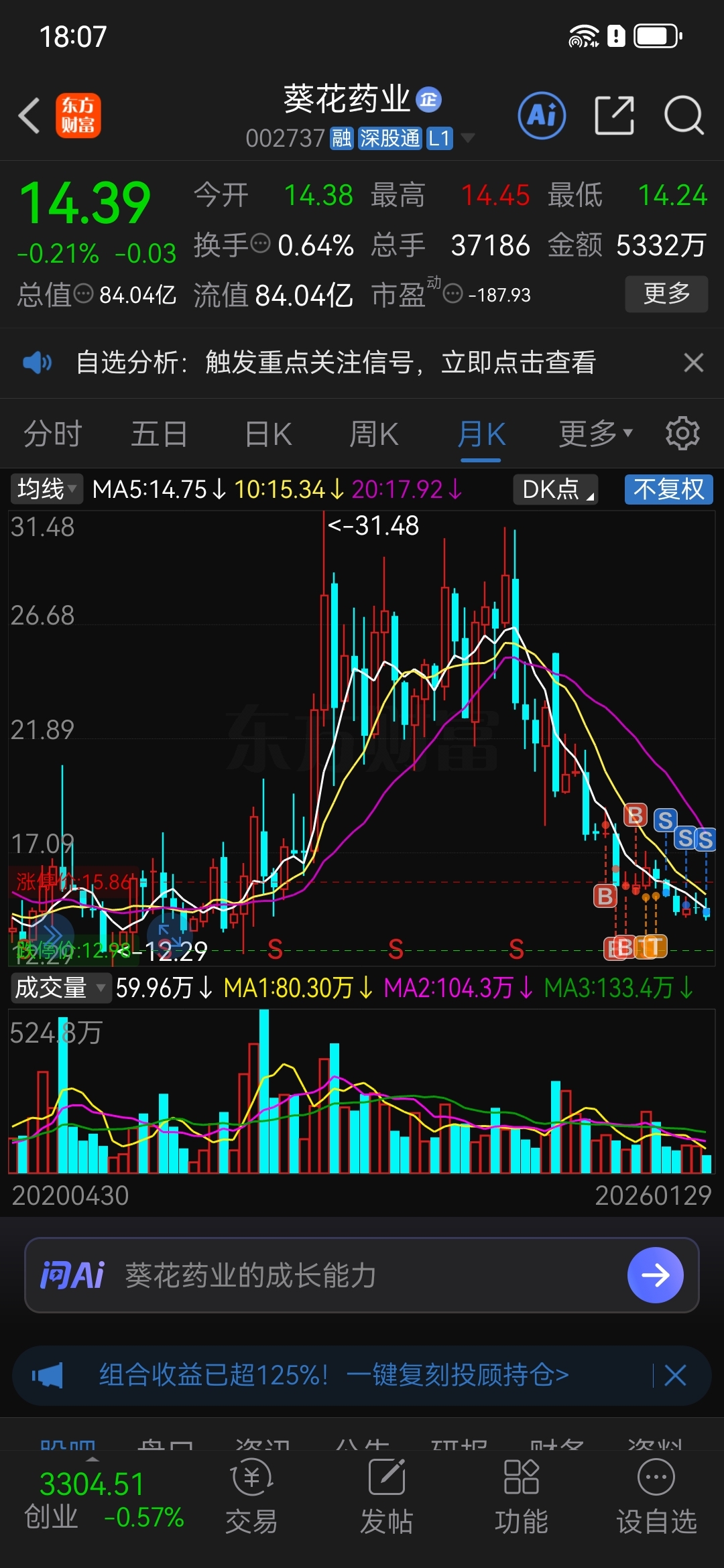Open 成交量 indicator dropdown
This screenshot has width=724, height=1568.
(60, 988)
